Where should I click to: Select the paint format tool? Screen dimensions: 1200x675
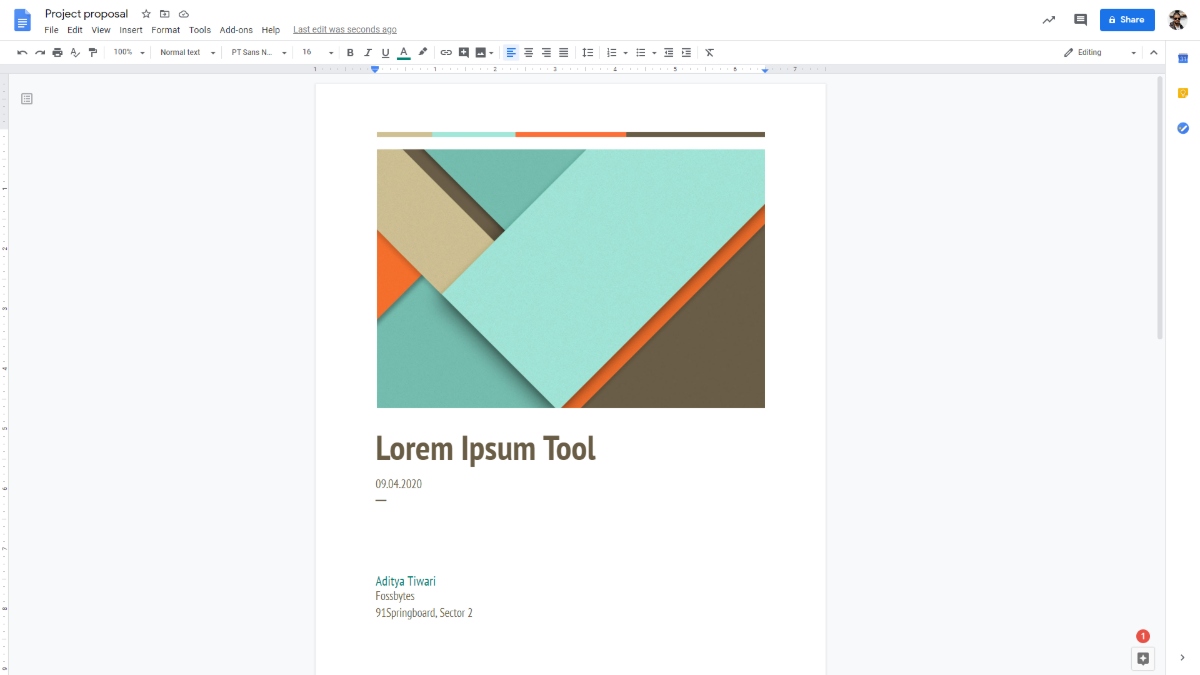(93, 52)
